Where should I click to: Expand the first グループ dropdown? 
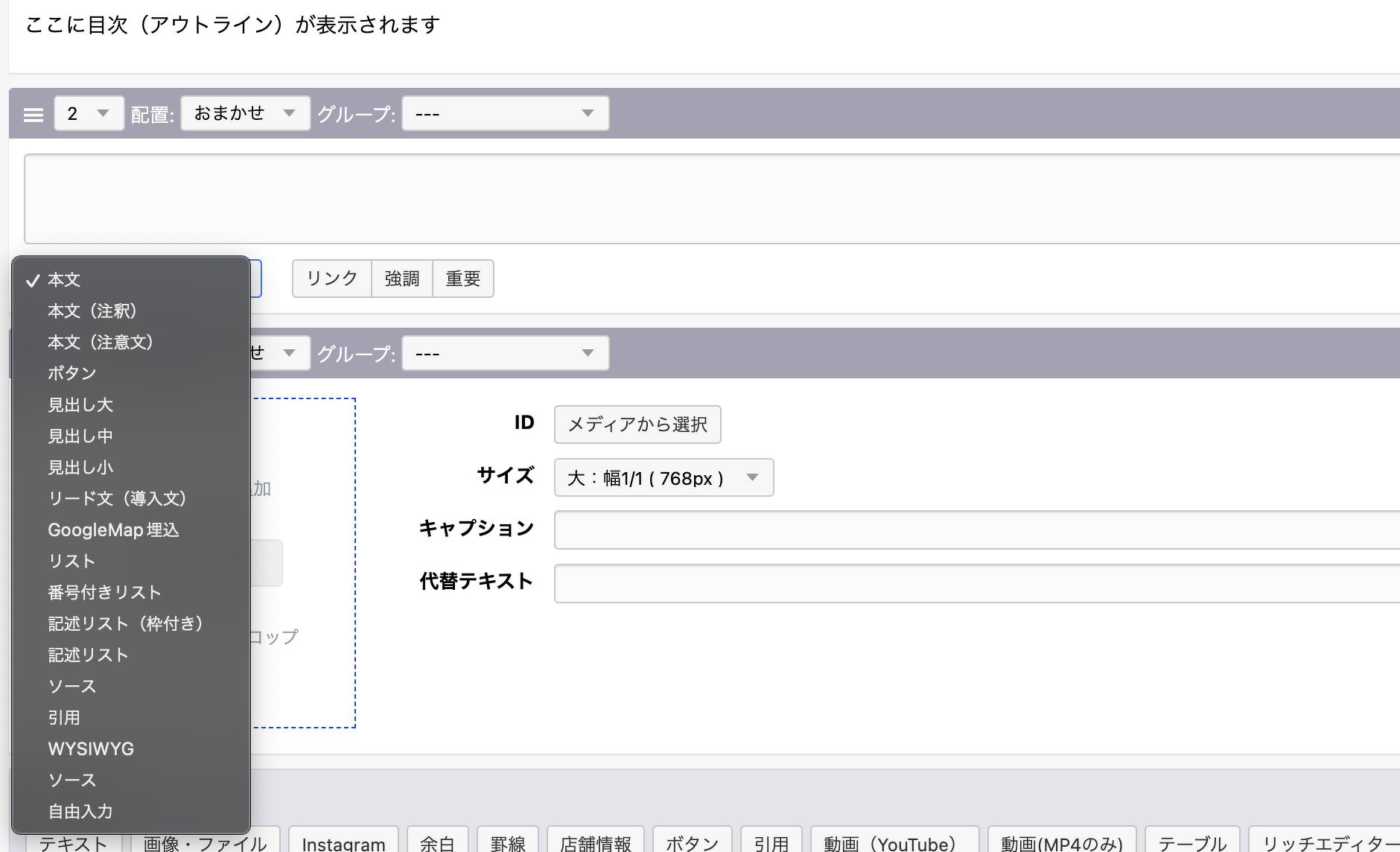[x=505, y=114]
